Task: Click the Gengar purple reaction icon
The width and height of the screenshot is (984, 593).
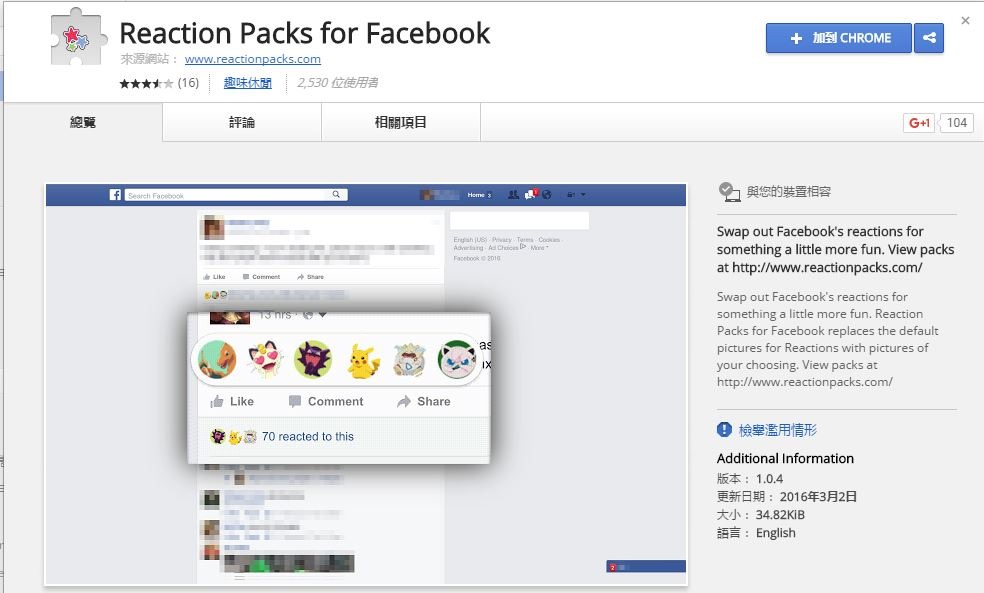Action: pyautogui.click(x=313, y=360)
